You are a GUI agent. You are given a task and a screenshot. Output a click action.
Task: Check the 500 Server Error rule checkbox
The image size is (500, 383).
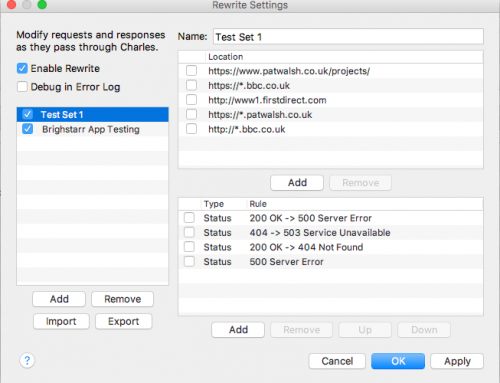(x=189, y=261)
